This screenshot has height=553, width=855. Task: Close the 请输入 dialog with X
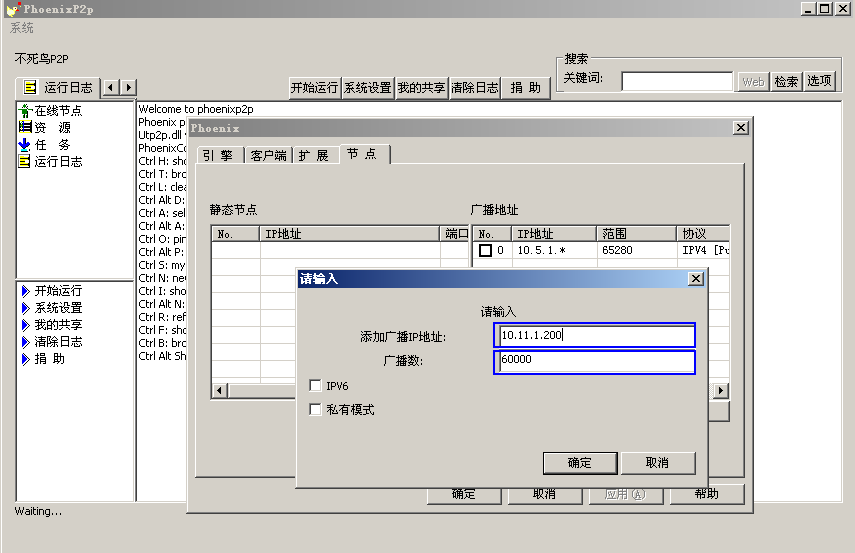pyautogui.click(x=696, y=279)
